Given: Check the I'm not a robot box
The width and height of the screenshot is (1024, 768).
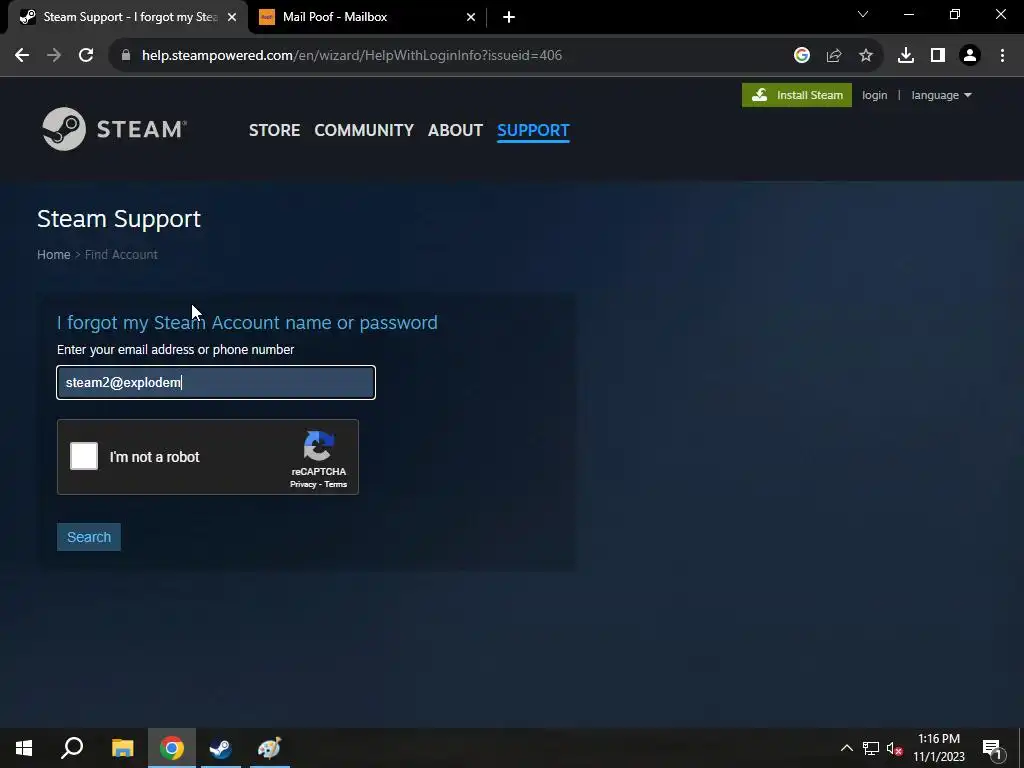Looking at the screenshot, I should [x=84, y=456].
